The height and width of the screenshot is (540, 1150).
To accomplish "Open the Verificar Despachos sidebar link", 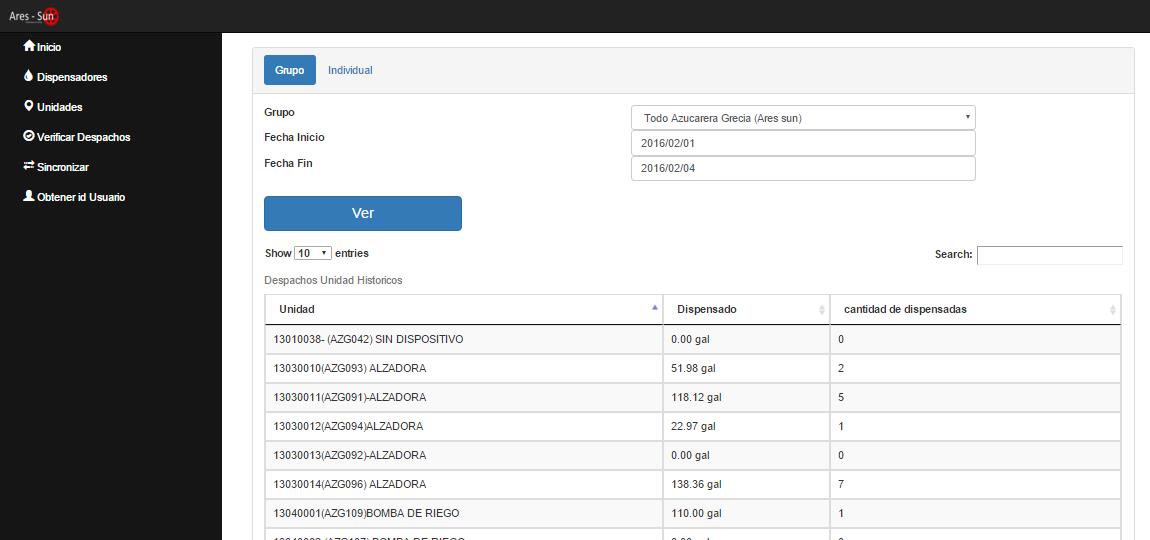I will (x=83, y=137).
